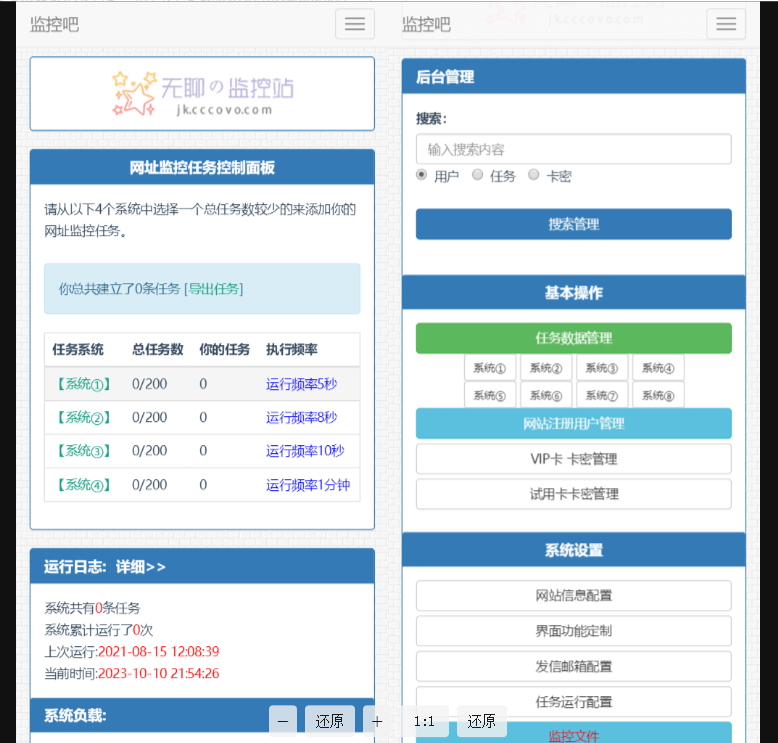778x743 pixels.
Task: Click the 无聊の监控站 logo banner
Action: tap(202, 94)
